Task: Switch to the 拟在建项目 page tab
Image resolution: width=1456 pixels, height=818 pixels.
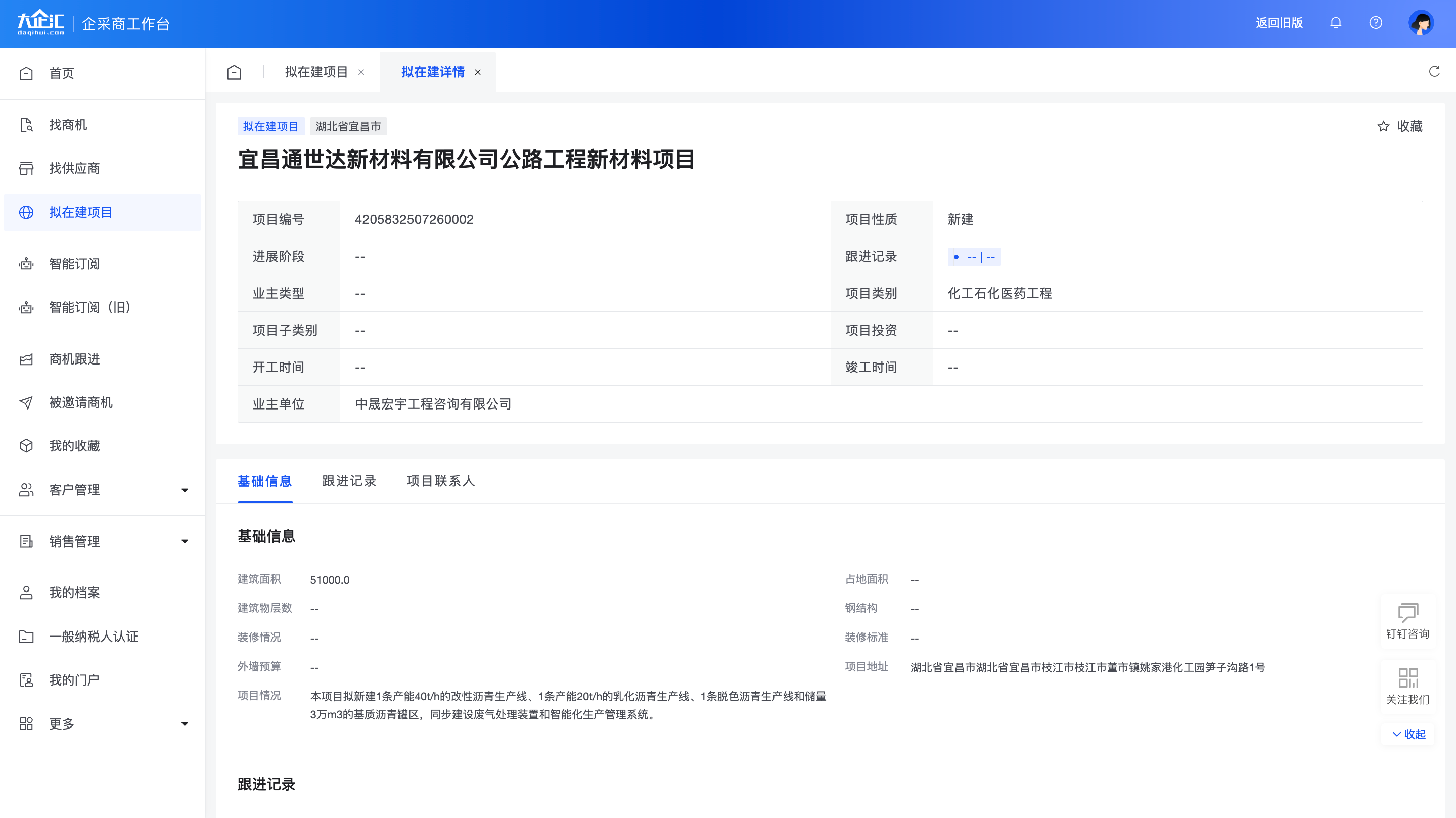Action: 316,72
